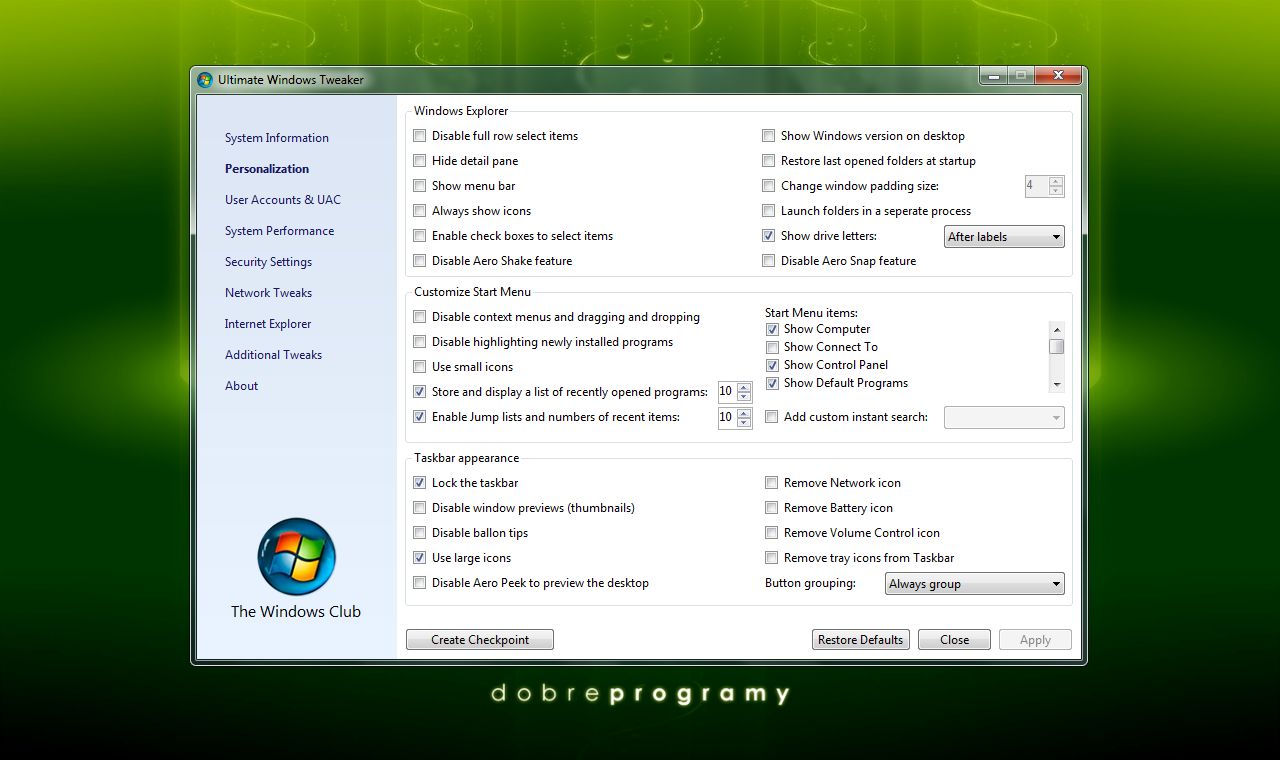Uncheck Show Computer start menu item
This screenshot has width=1280, height=760.
(772, 329)
